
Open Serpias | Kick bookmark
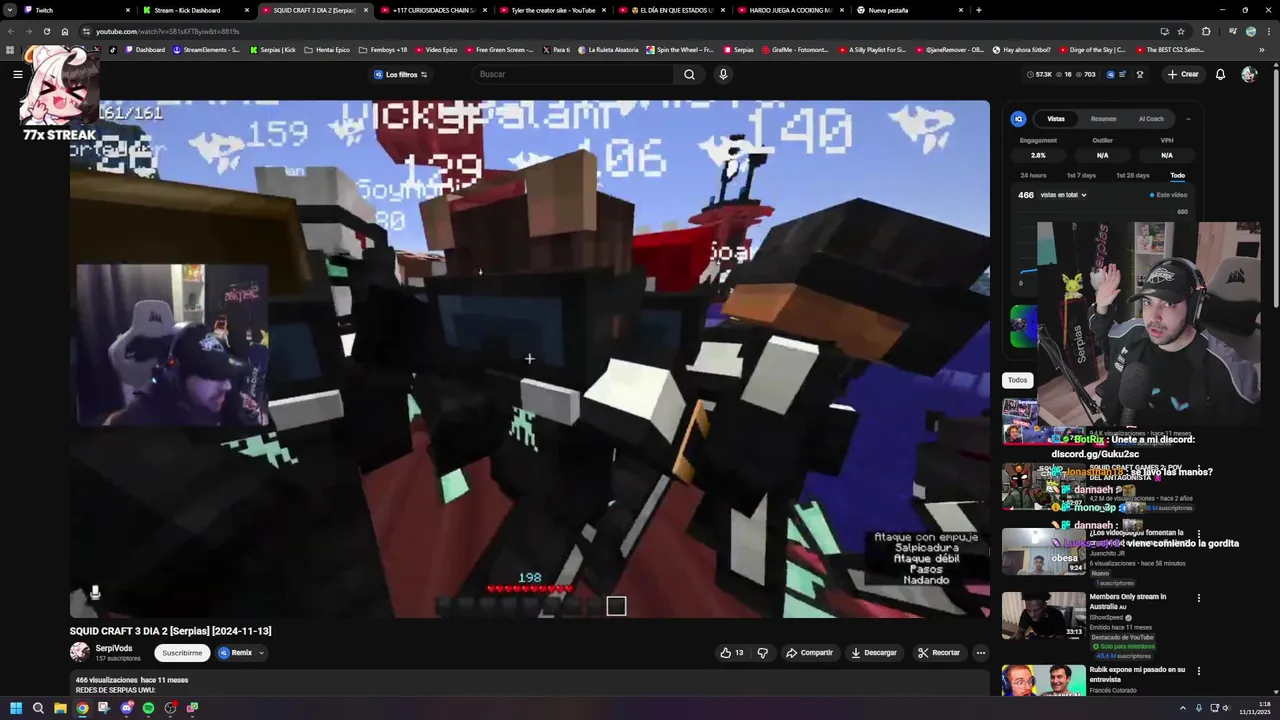click(x=273, y=49)
